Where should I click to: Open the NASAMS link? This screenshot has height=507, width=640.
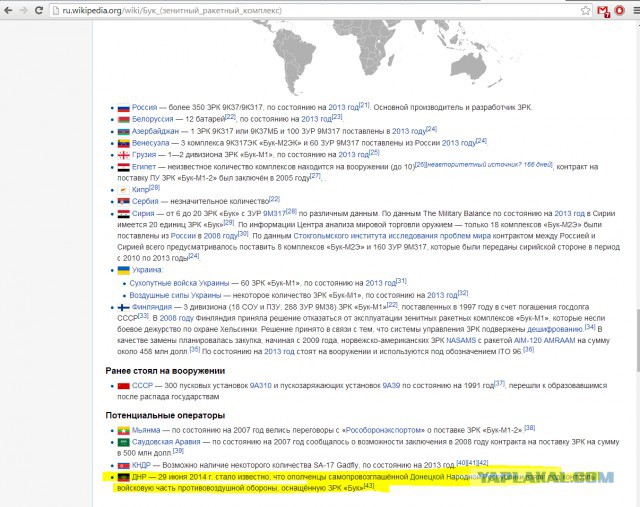(x=461, y=340)
